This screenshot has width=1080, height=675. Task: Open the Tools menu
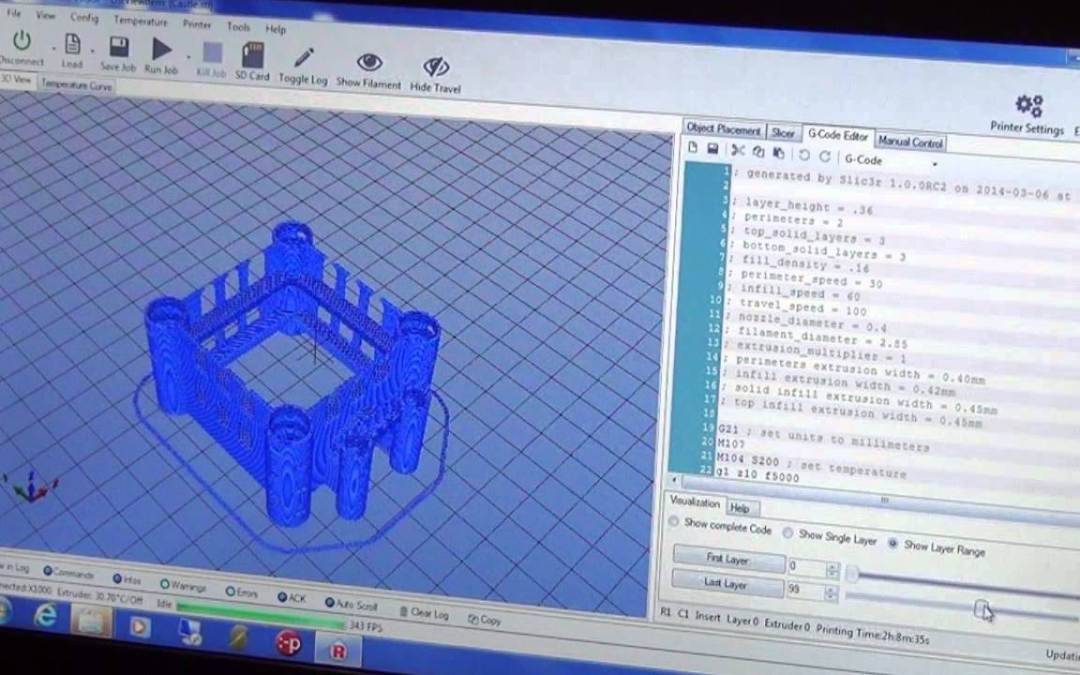click(x=238, y=27)
